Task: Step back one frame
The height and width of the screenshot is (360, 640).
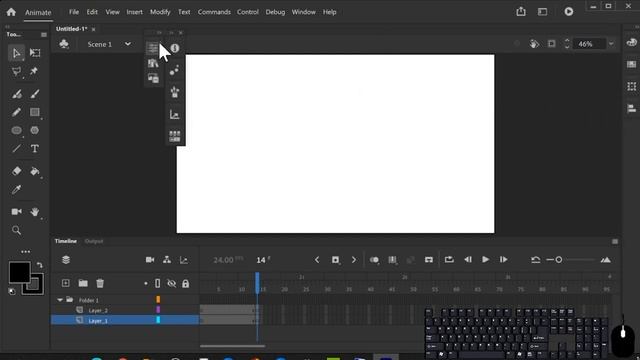Action: pyautogui.click(x=468, y=260)
